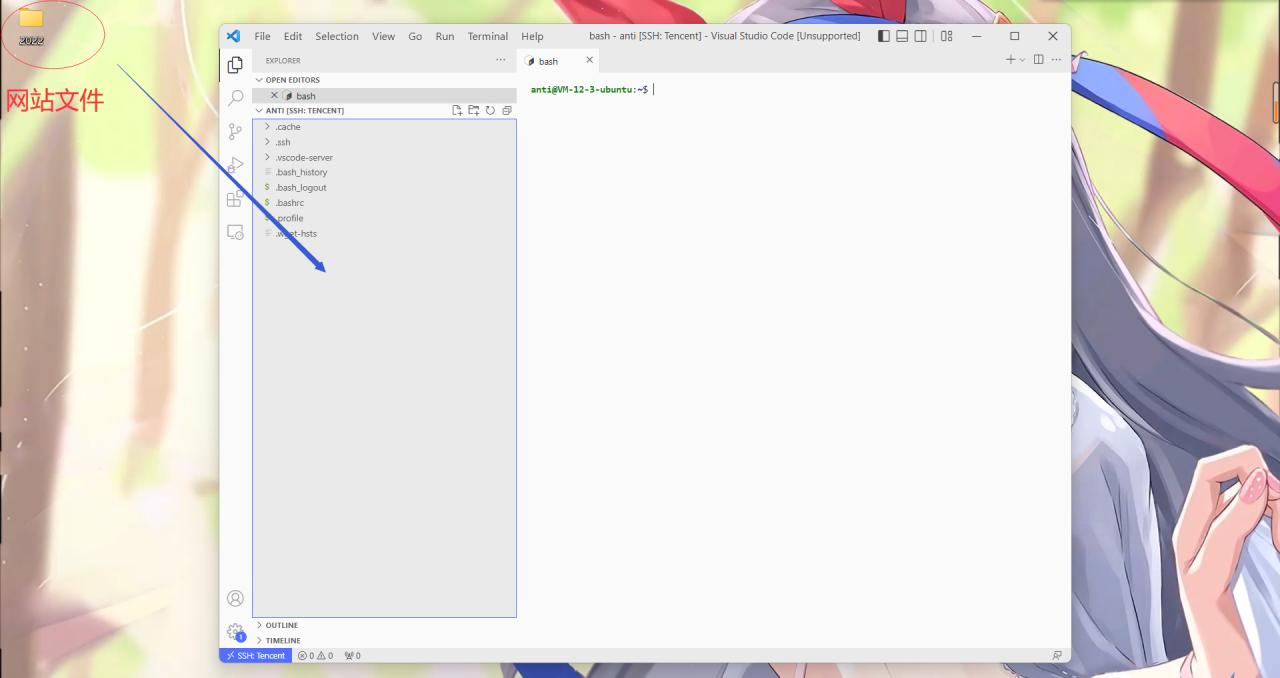Collapse all folders in Explorer
This screenshot has width=1280, height=678.
click(x=507, y=111)
